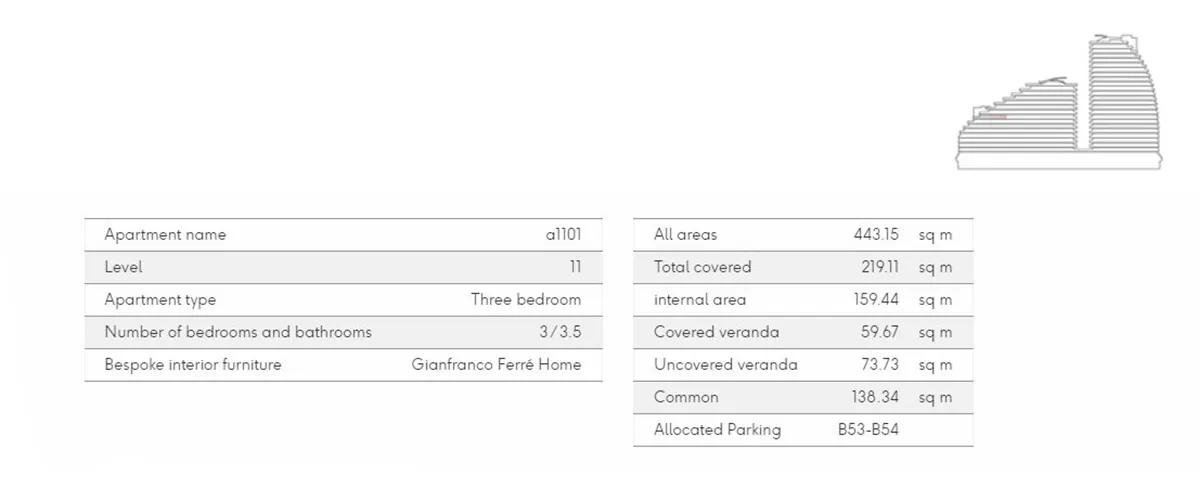Screen dimensions: 1200x500
Task: Click the Common area row label
Action: [x=686, y=397]
